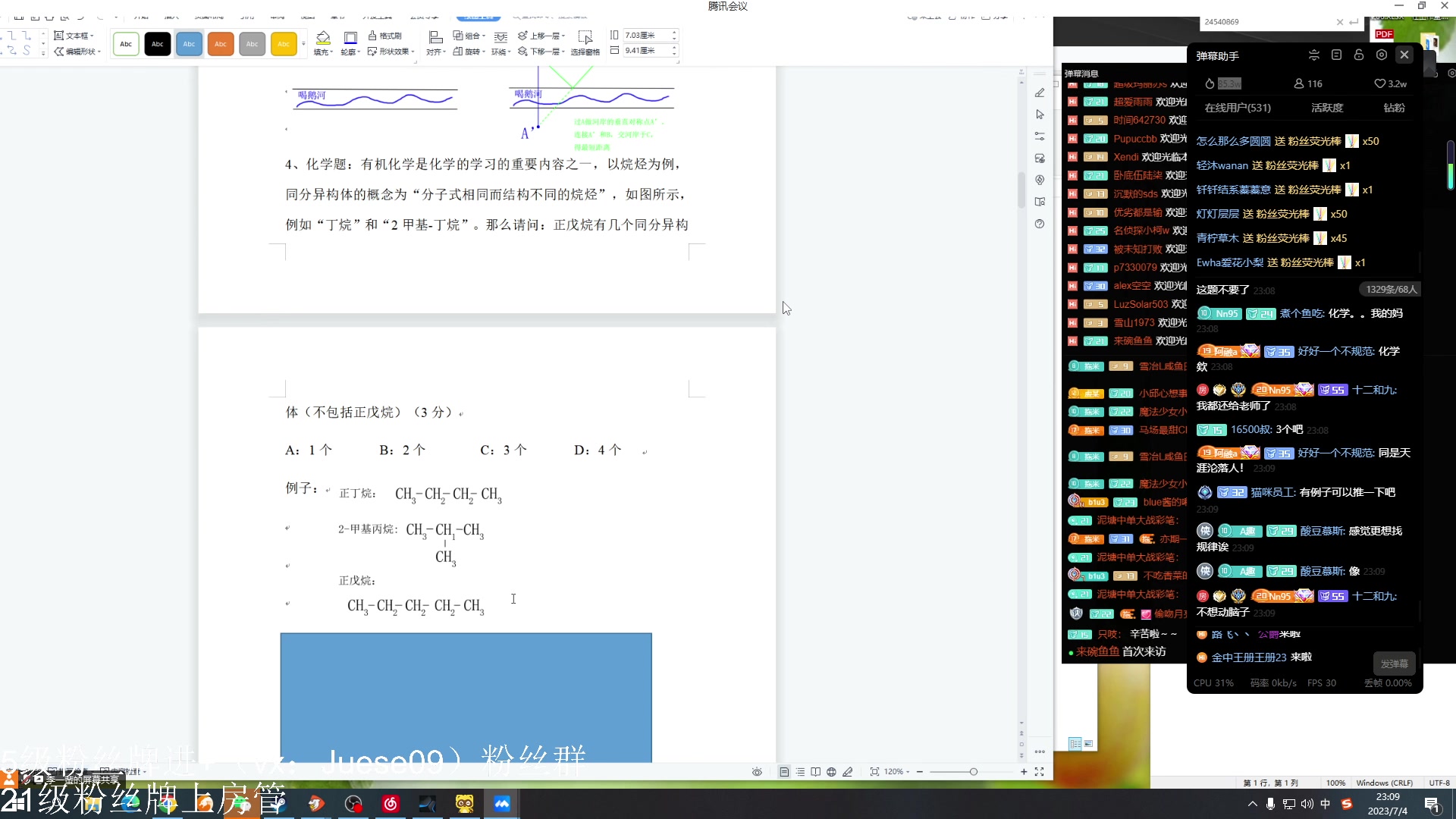Click the zoom-in plus button
1456x819 pixels.
(x=1024, y=772)
